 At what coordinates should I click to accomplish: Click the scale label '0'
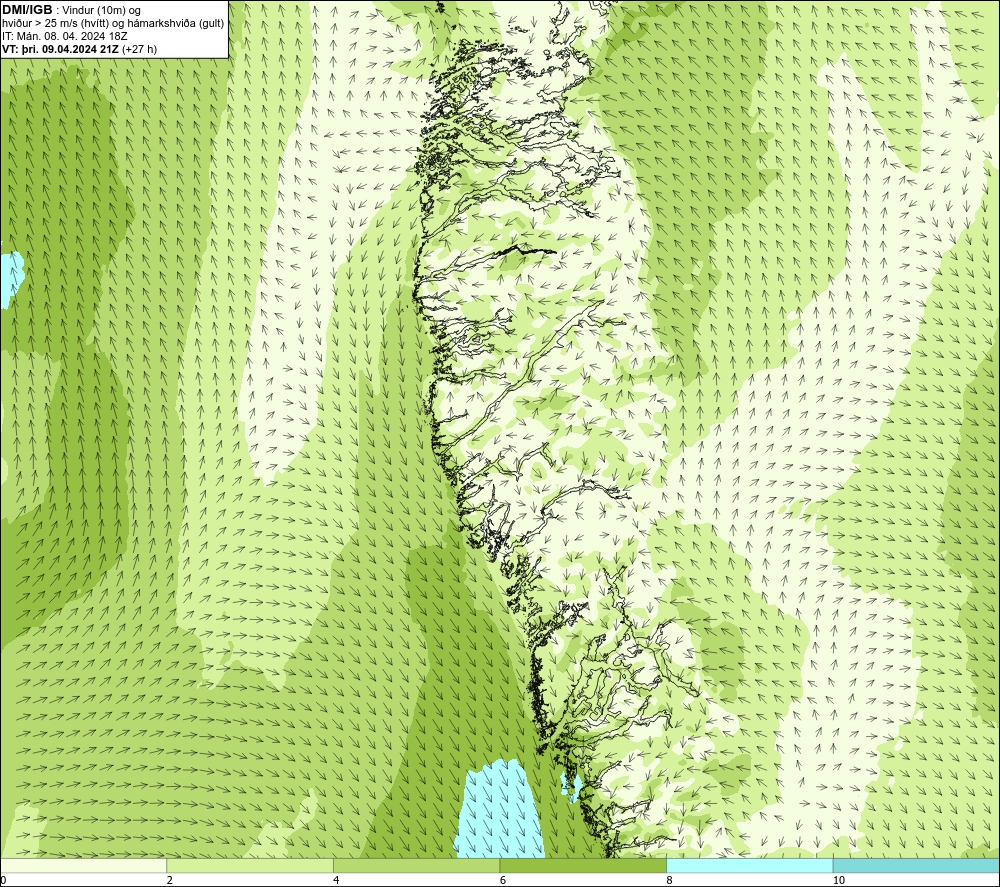pos(3,880)
